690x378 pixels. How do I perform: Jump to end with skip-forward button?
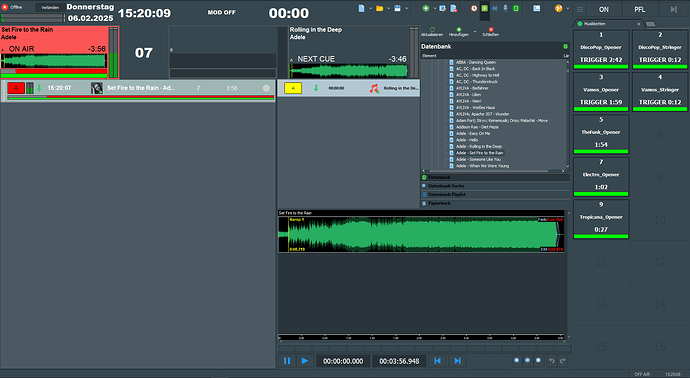tap(457, 361)
